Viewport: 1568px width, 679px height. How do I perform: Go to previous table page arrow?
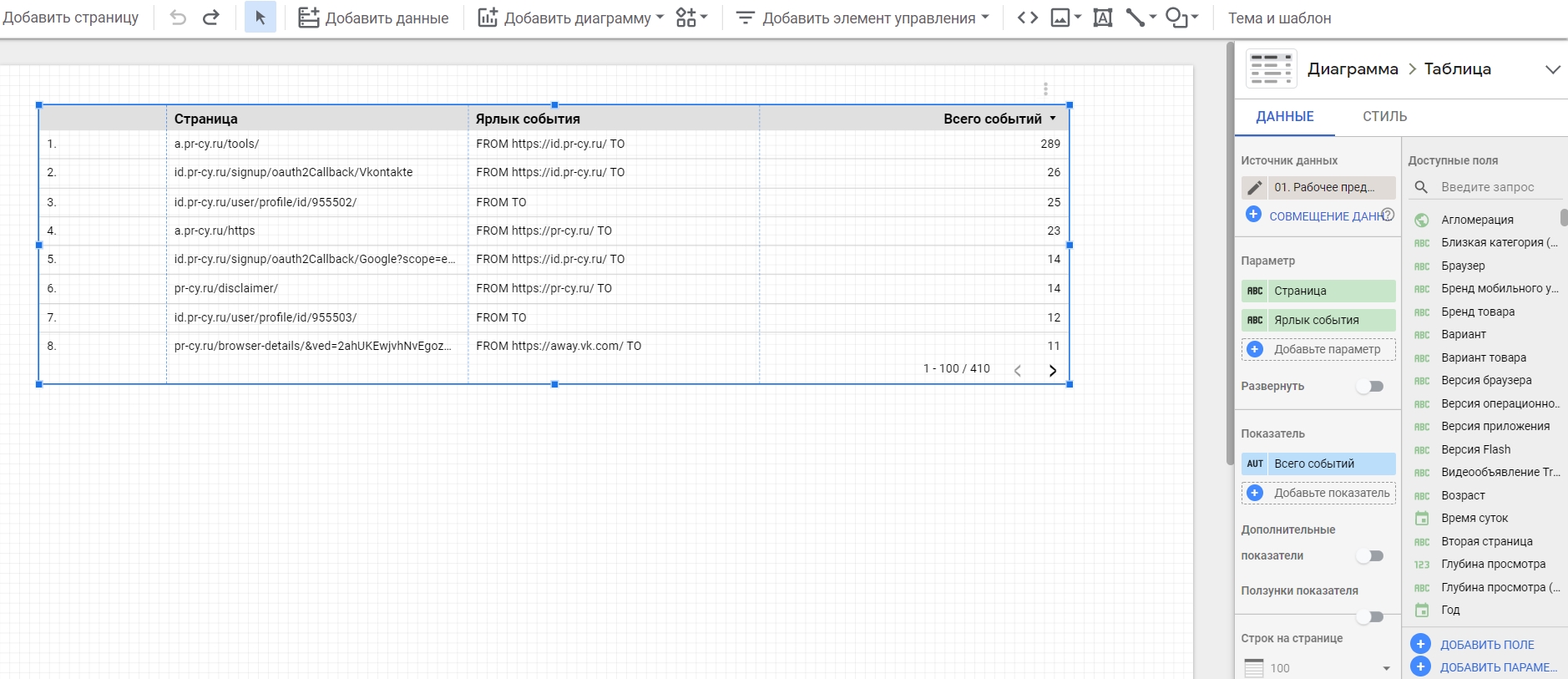(x=1018, y=370)
